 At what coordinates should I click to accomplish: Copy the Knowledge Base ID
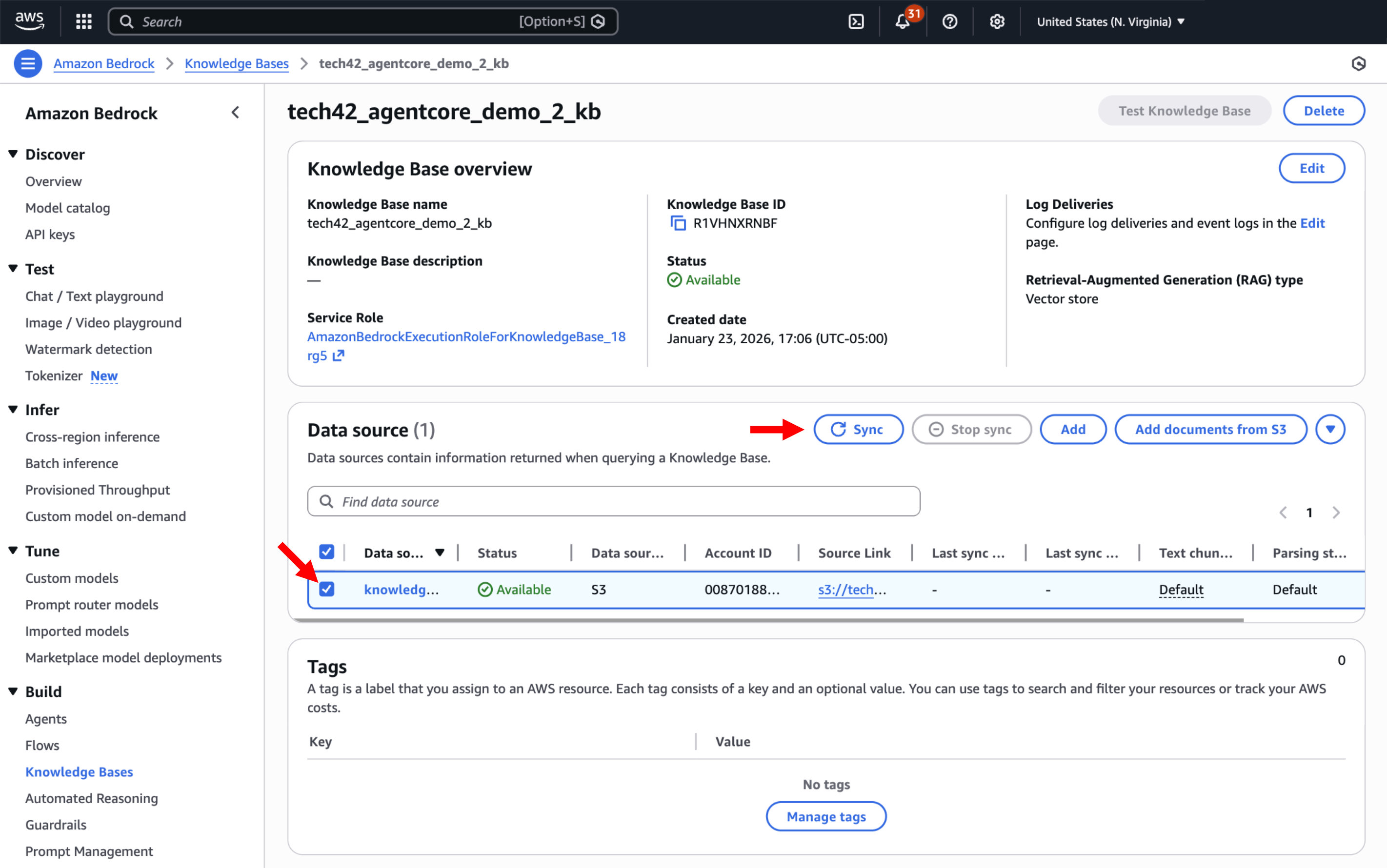coord(678,223)
